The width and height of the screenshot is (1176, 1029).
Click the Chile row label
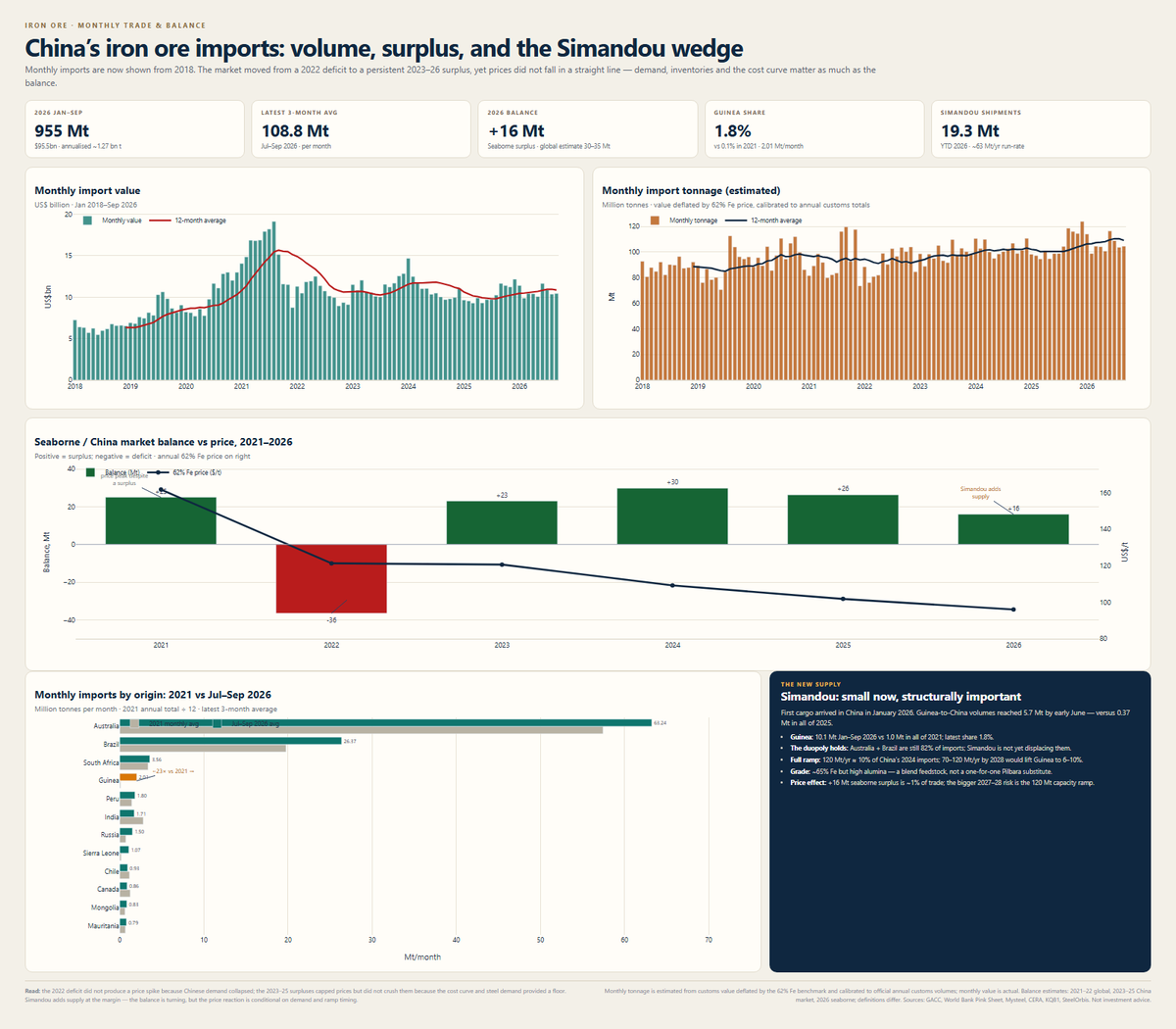click(x=112, y=871)
